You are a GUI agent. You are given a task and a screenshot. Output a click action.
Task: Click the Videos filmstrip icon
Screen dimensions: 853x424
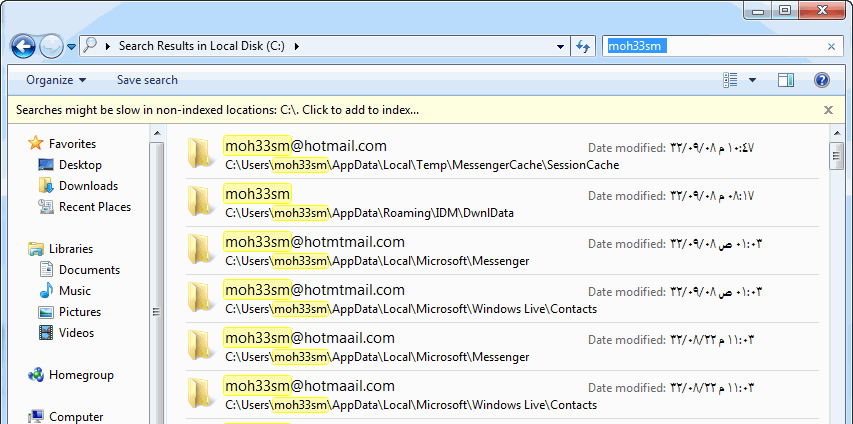pos(46,333)
